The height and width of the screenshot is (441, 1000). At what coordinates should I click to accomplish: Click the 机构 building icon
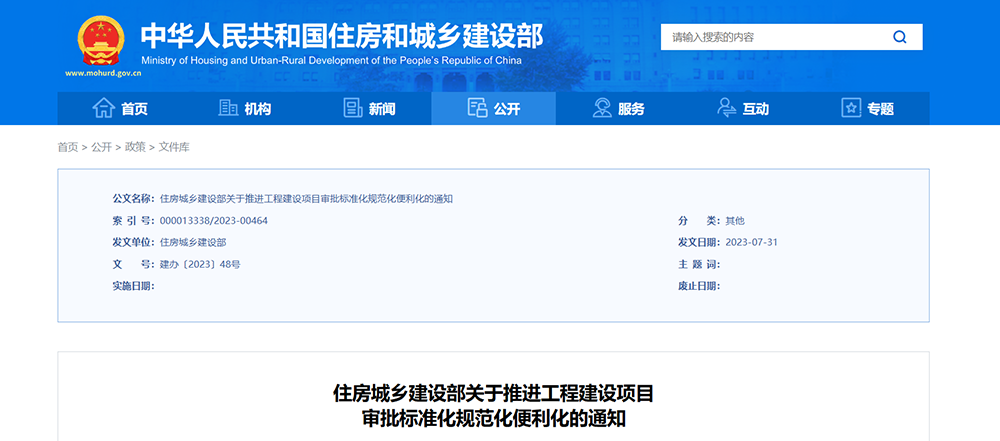coord(228,108)
